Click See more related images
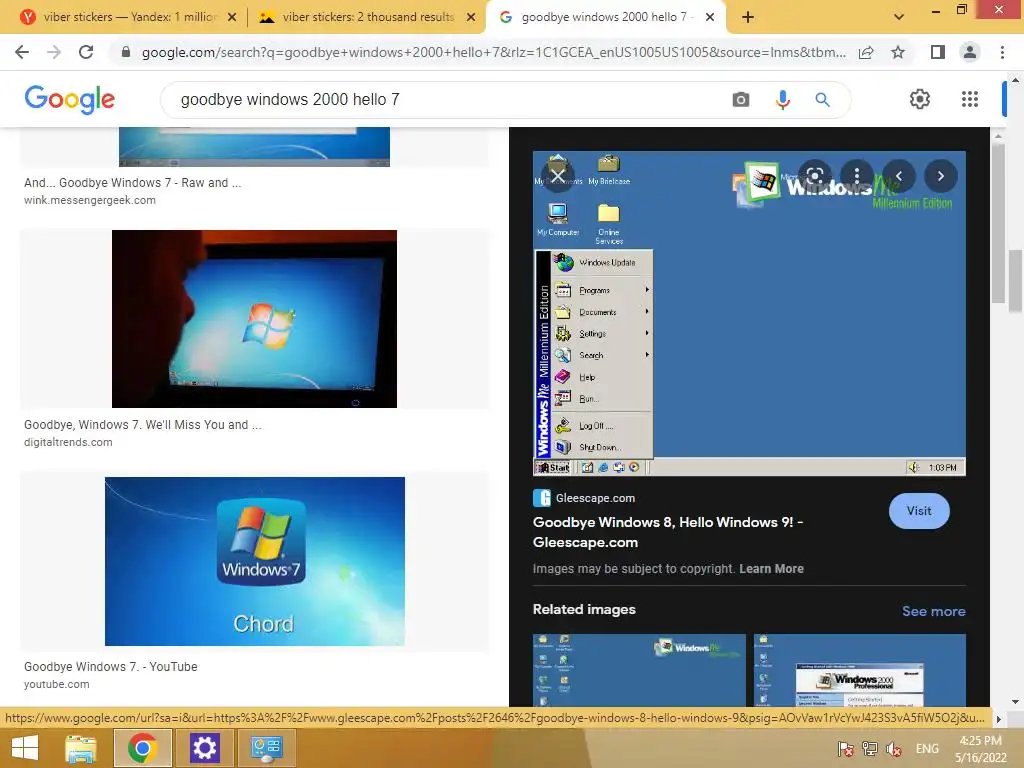This screenshot has height=768, width=1024. (933, 611)
